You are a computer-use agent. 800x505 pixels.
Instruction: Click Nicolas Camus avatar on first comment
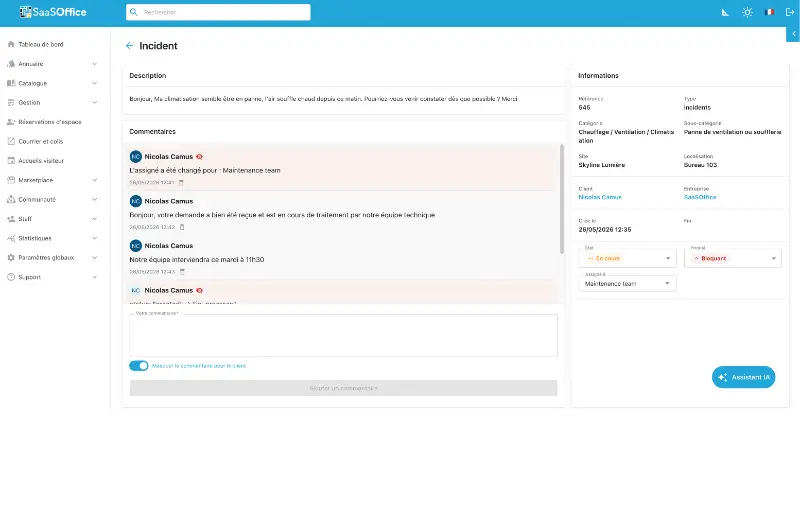136,157
